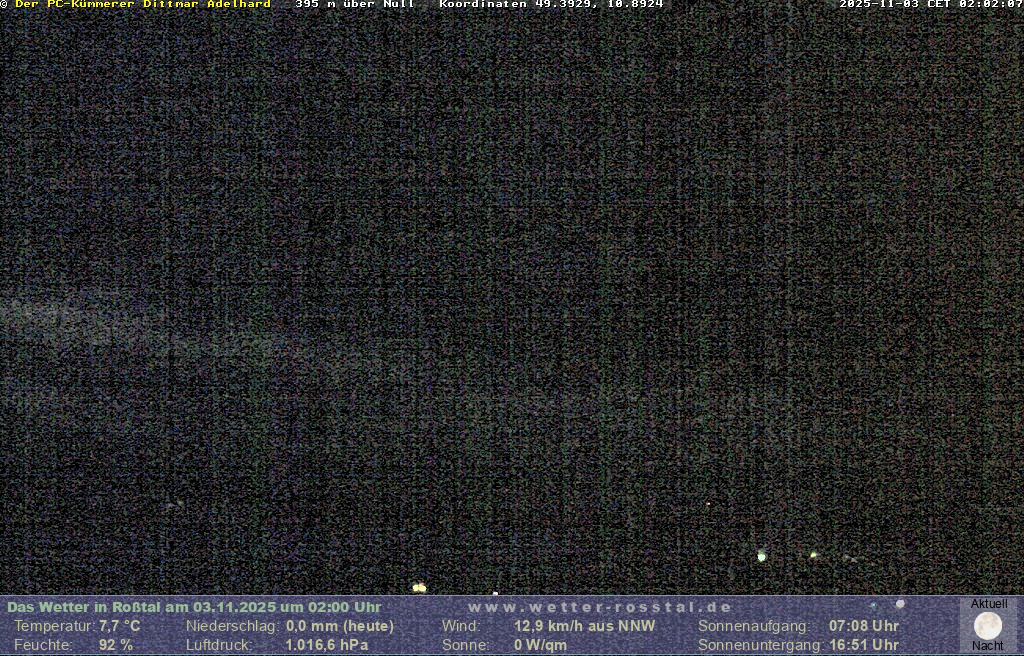Click the Nacht label below the moon
Image resolution: width=1024 pixels, height=656 pixels.
(988, 646)
